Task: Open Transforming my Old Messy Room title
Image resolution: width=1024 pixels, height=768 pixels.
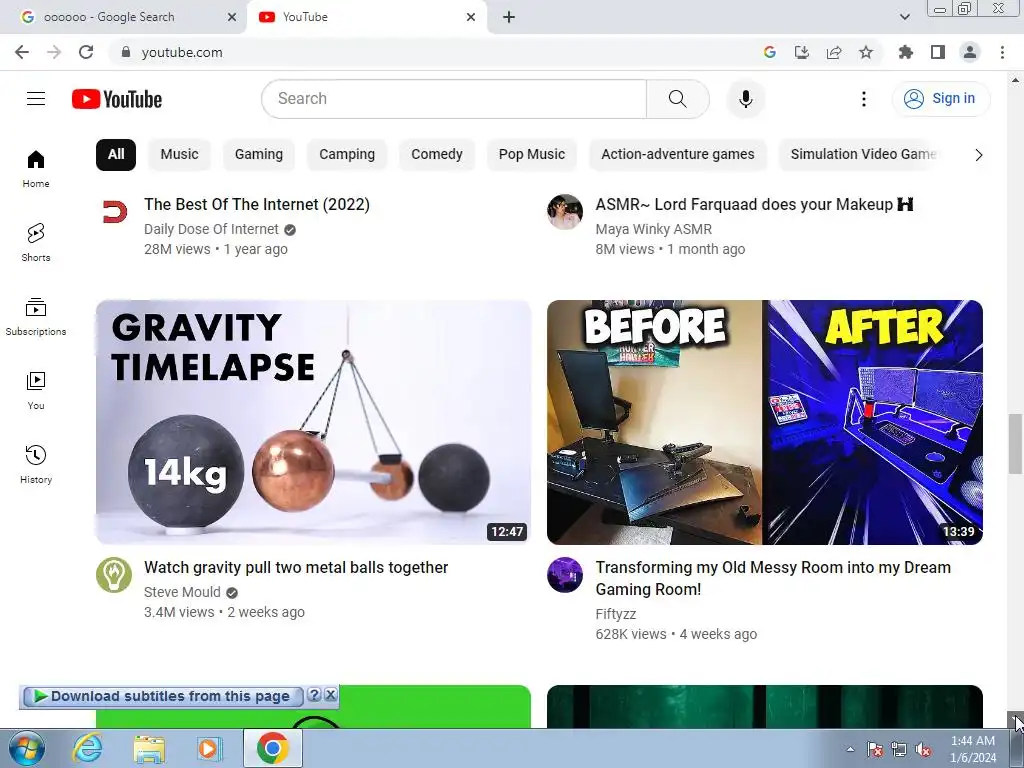Action: tap(773, 578)
